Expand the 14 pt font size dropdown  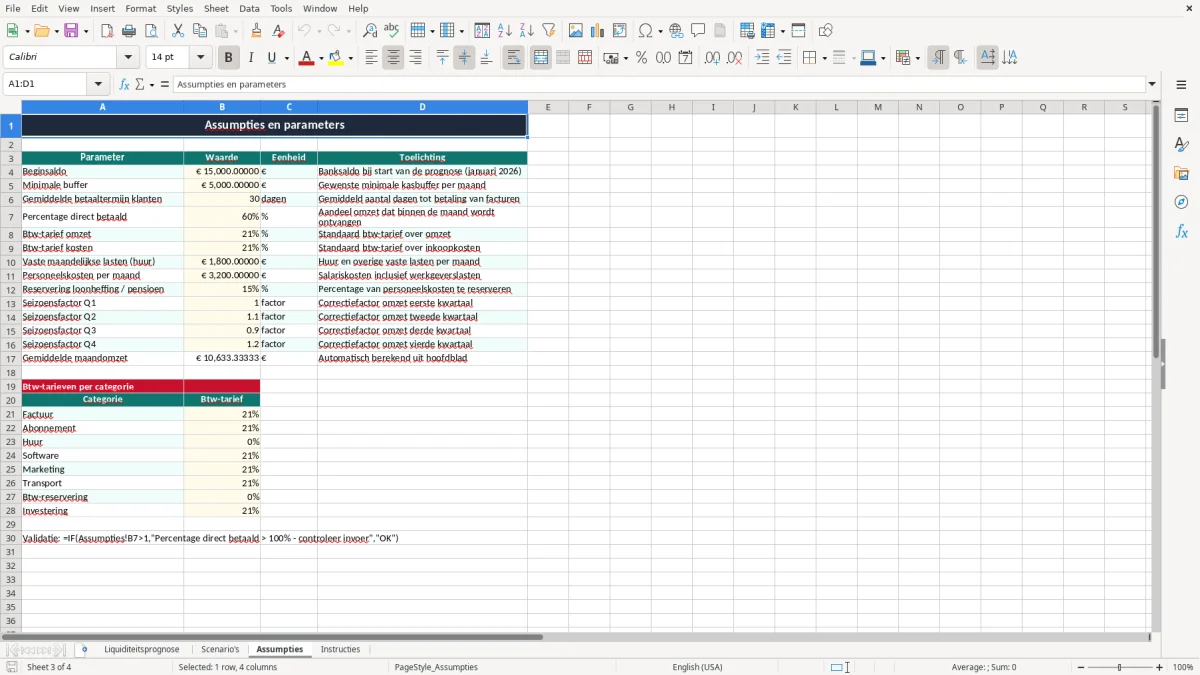pyautogui.click(x=200, y=58)
